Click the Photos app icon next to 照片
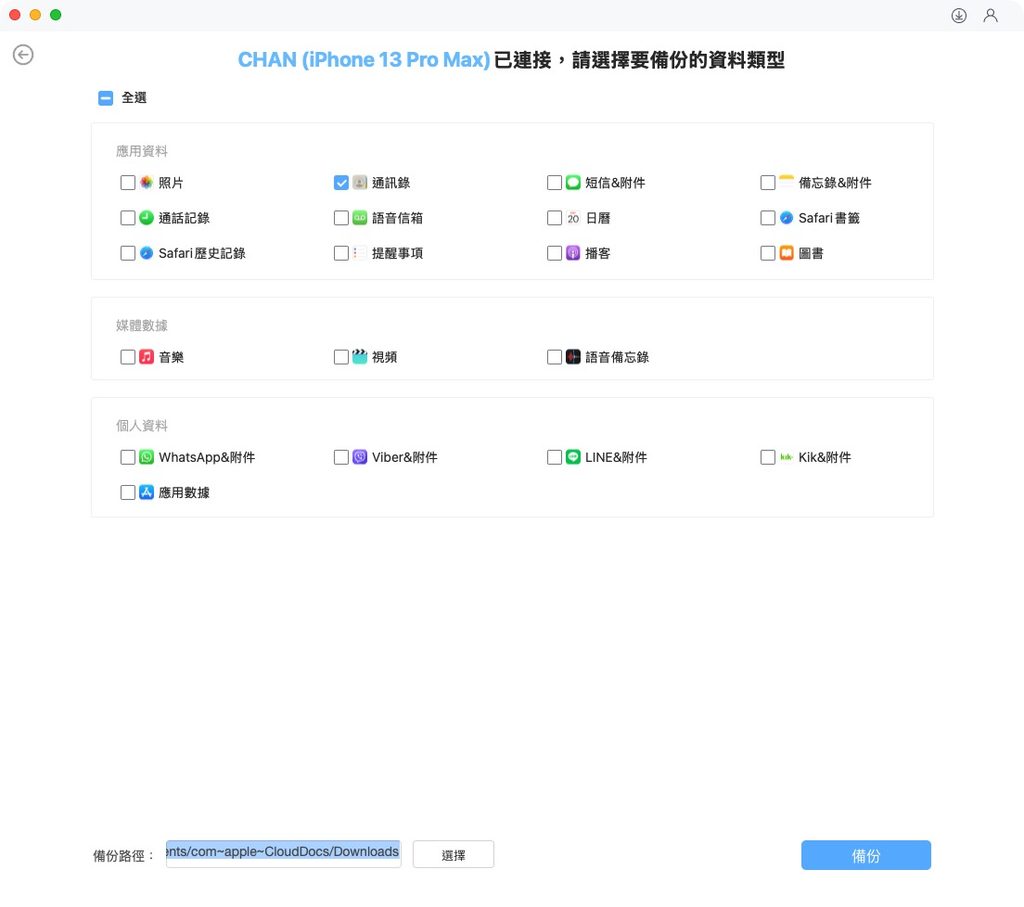The width and height of the screenshot is (1024, 907). click(147, 182)
